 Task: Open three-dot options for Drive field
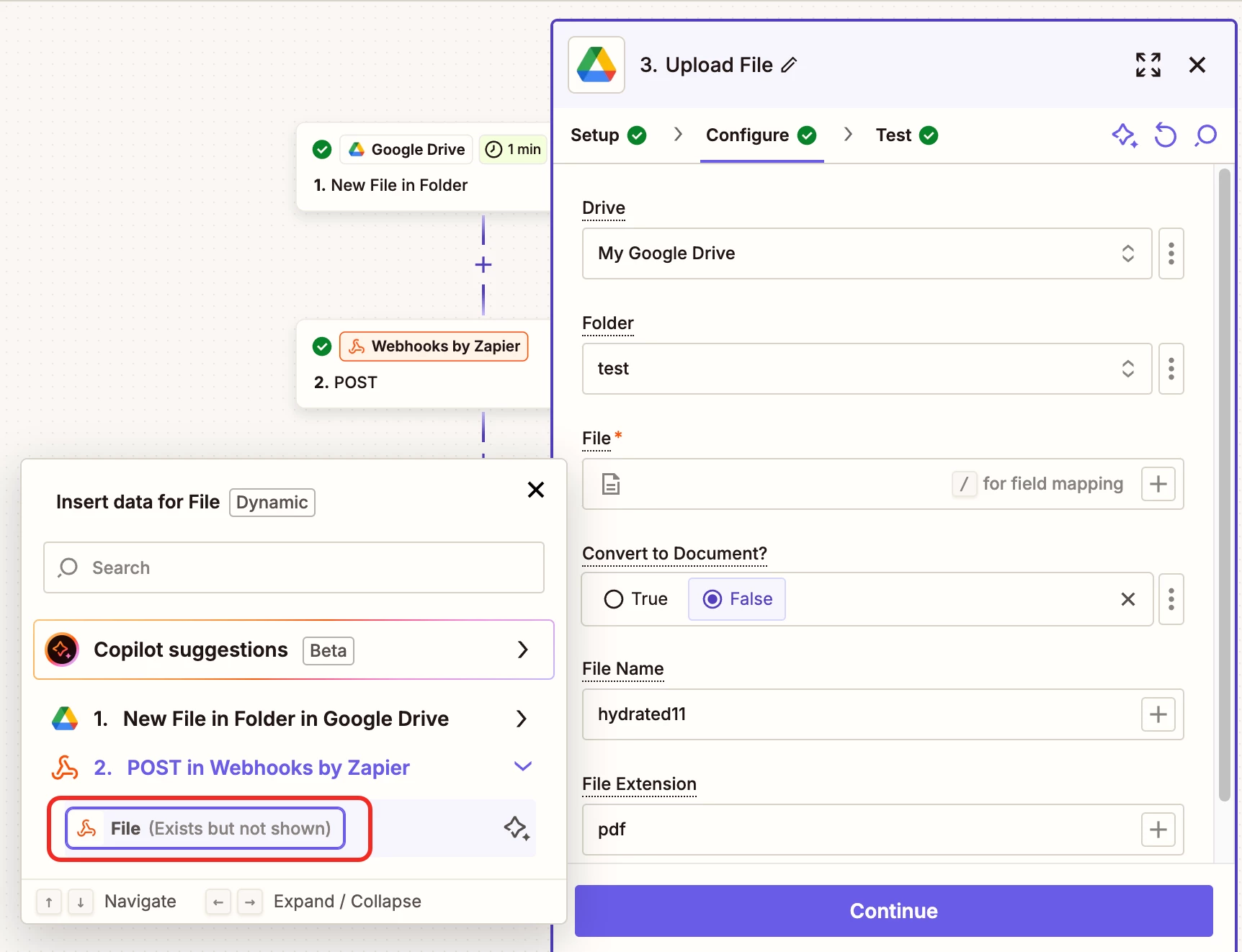coord(1171,253)
